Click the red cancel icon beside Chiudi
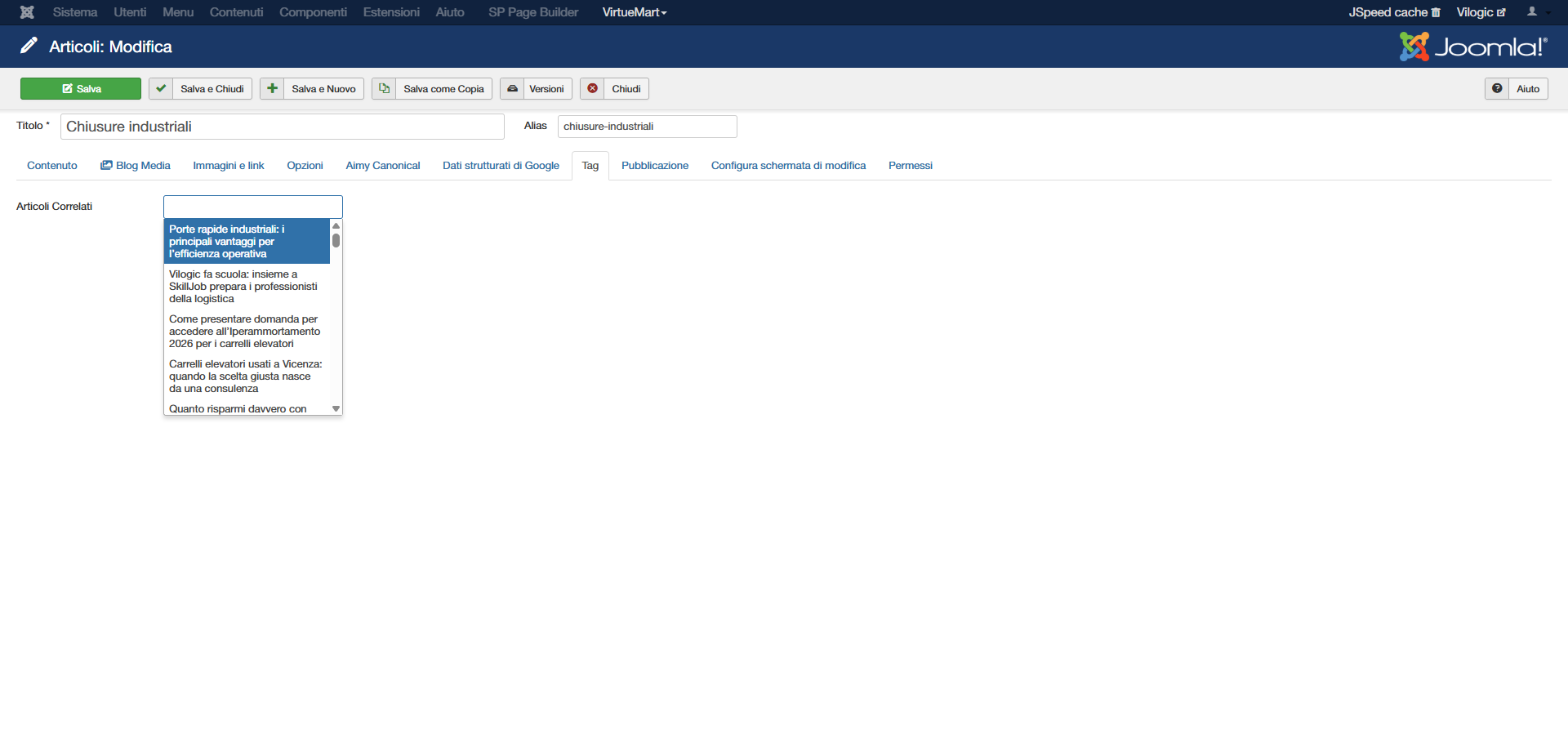The width and height of the screenshot is (1568, 744). tap(592, 89)
